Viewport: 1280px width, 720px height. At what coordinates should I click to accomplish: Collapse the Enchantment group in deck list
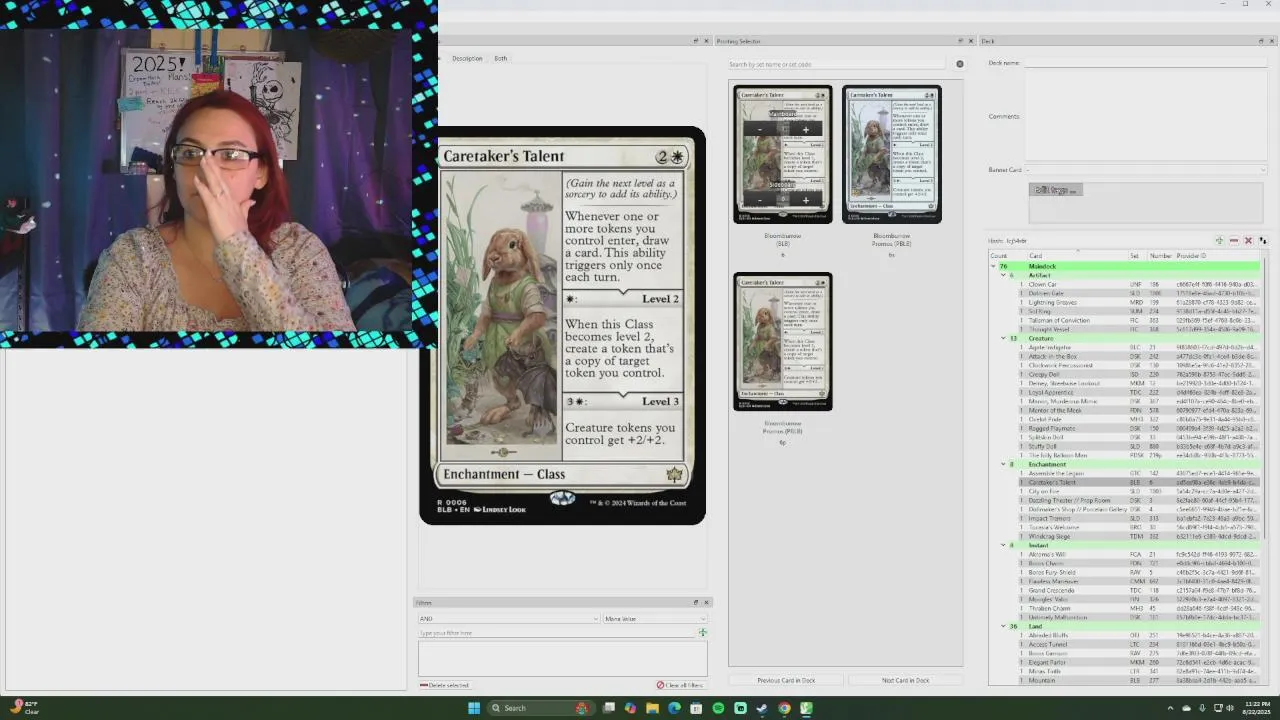(1003, 464)
